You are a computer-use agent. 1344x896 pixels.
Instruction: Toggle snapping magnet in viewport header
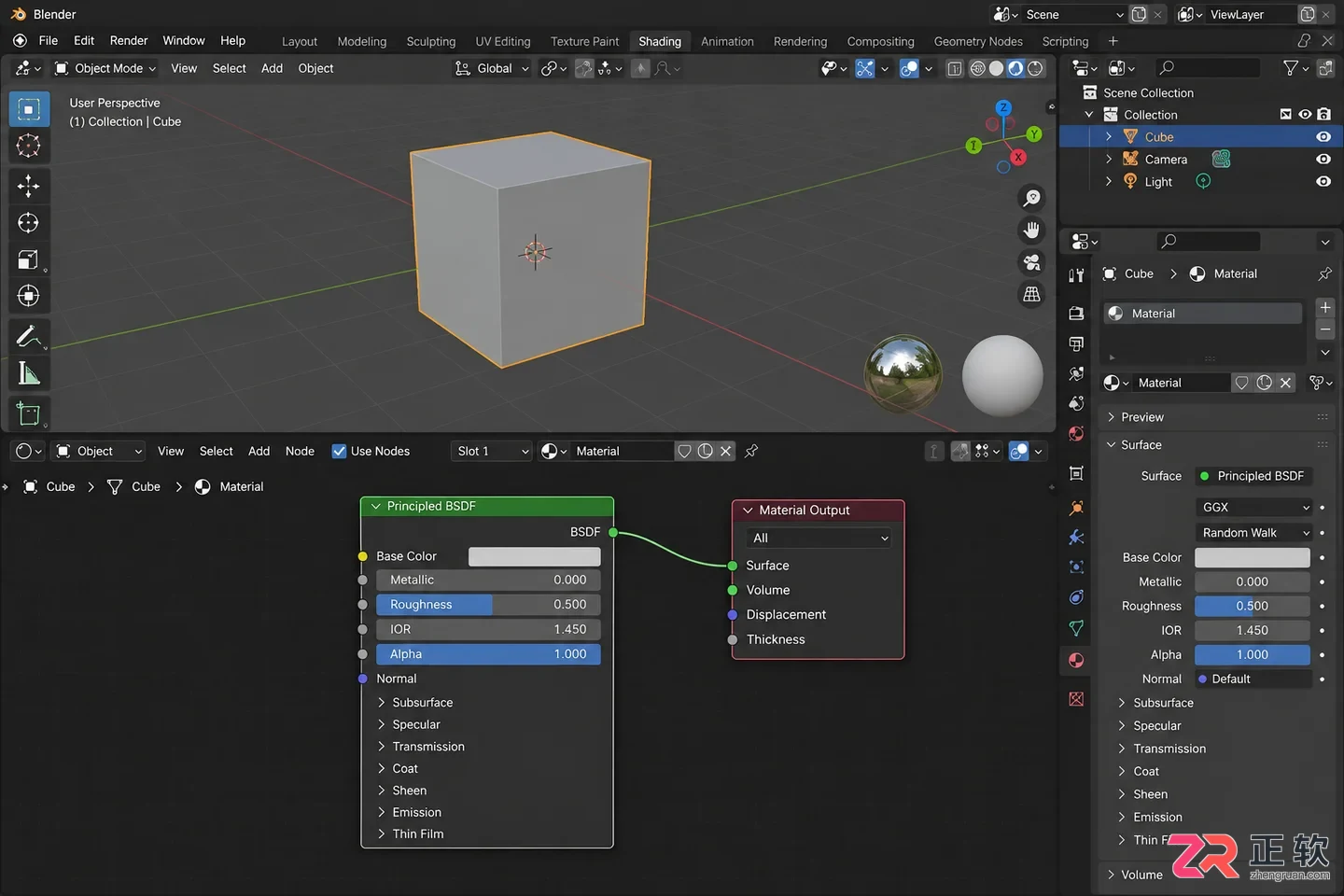click(583, 68)
